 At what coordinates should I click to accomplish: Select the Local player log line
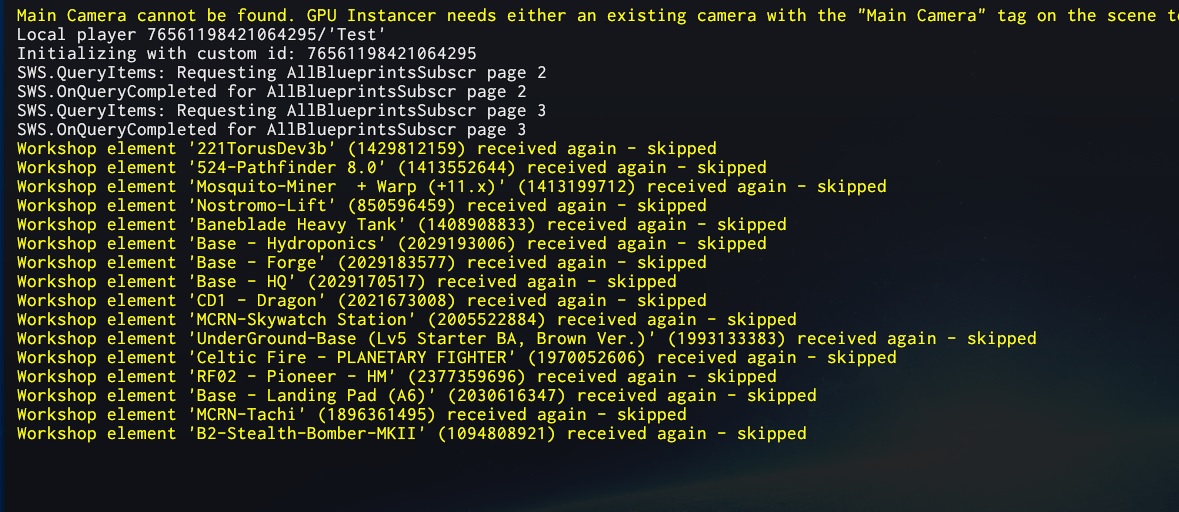point(202,35)
